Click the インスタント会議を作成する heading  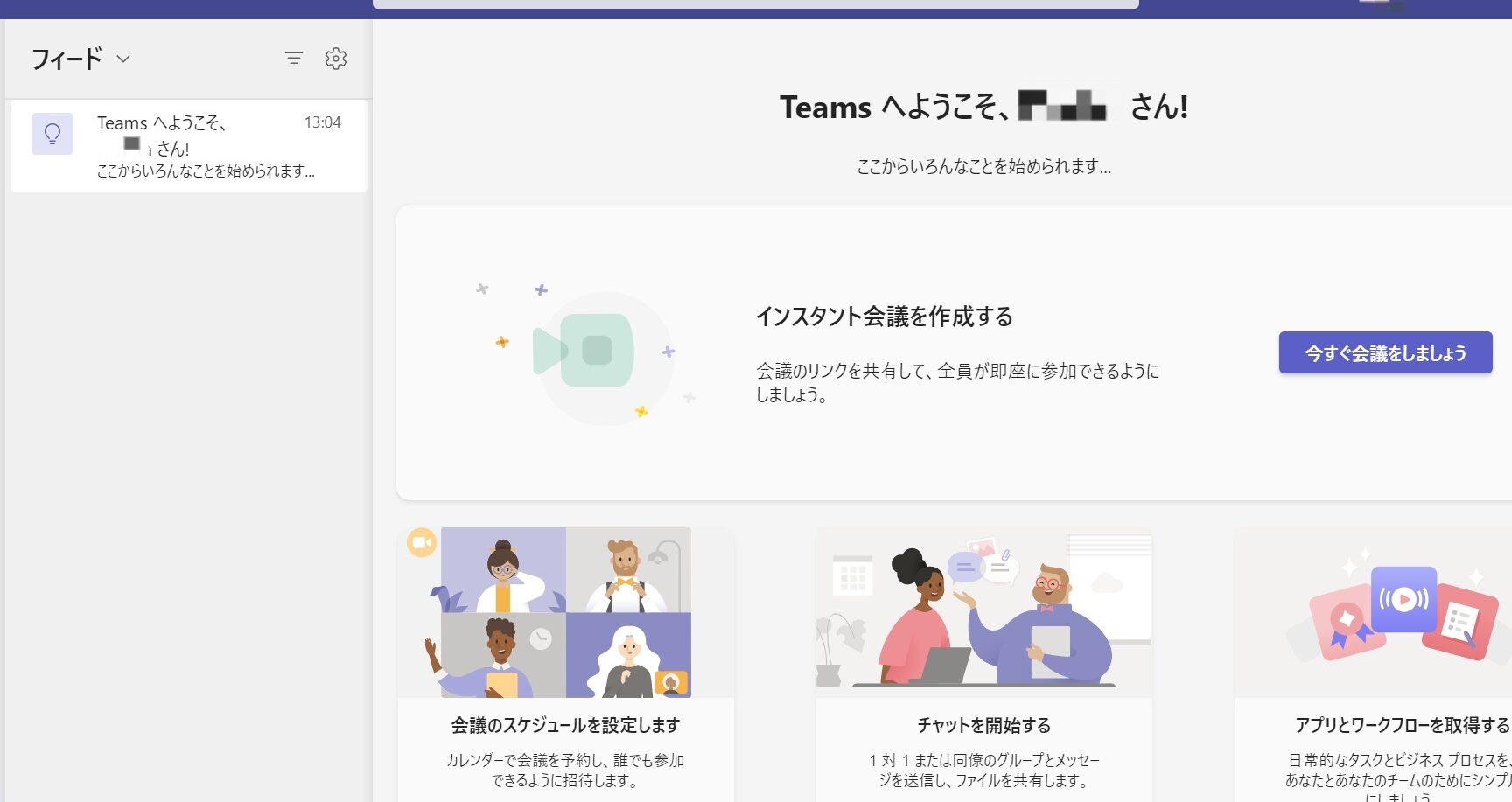885,316
